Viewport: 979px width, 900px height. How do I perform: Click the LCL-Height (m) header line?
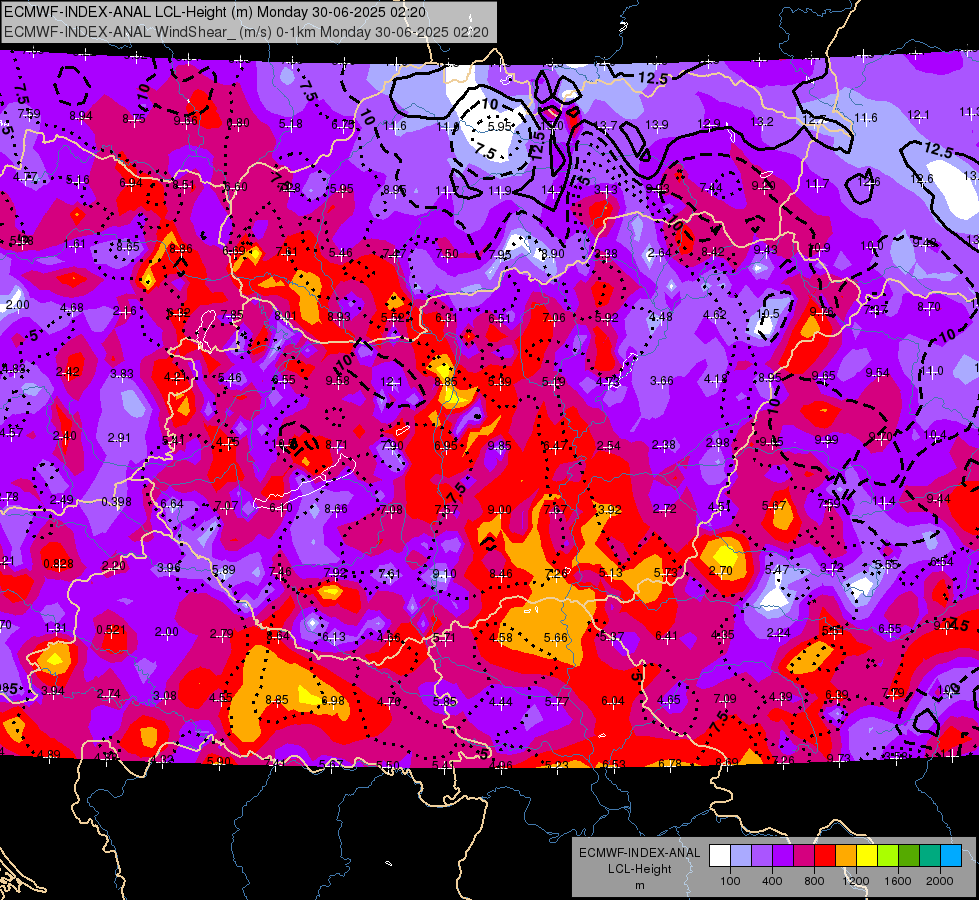215,12
